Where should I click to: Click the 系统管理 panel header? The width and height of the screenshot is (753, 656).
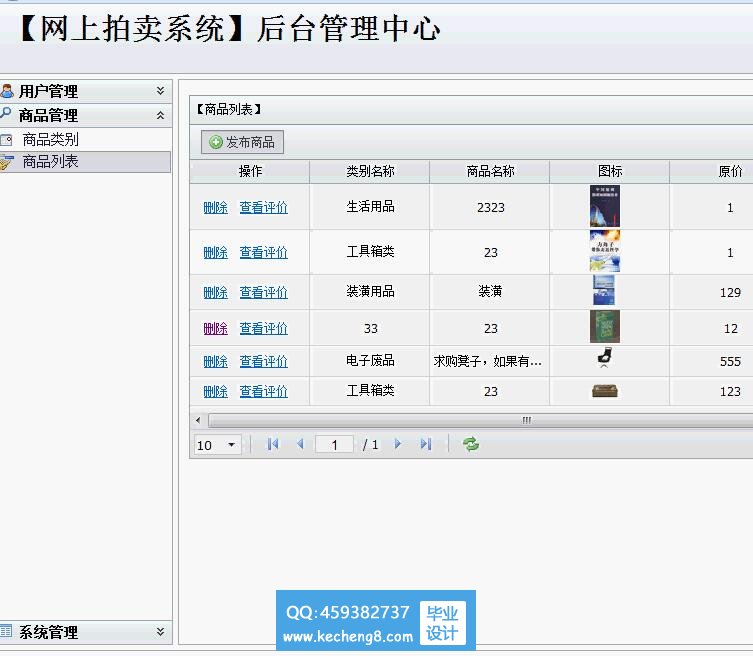click(x=85, y=632)
